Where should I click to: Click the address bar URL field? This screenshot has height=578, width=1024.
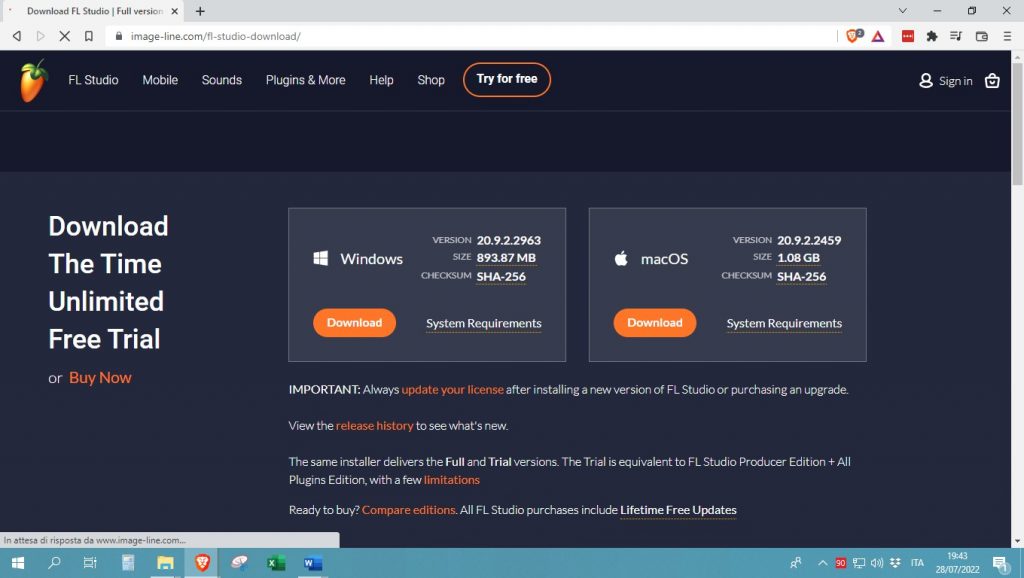(450, 36)
